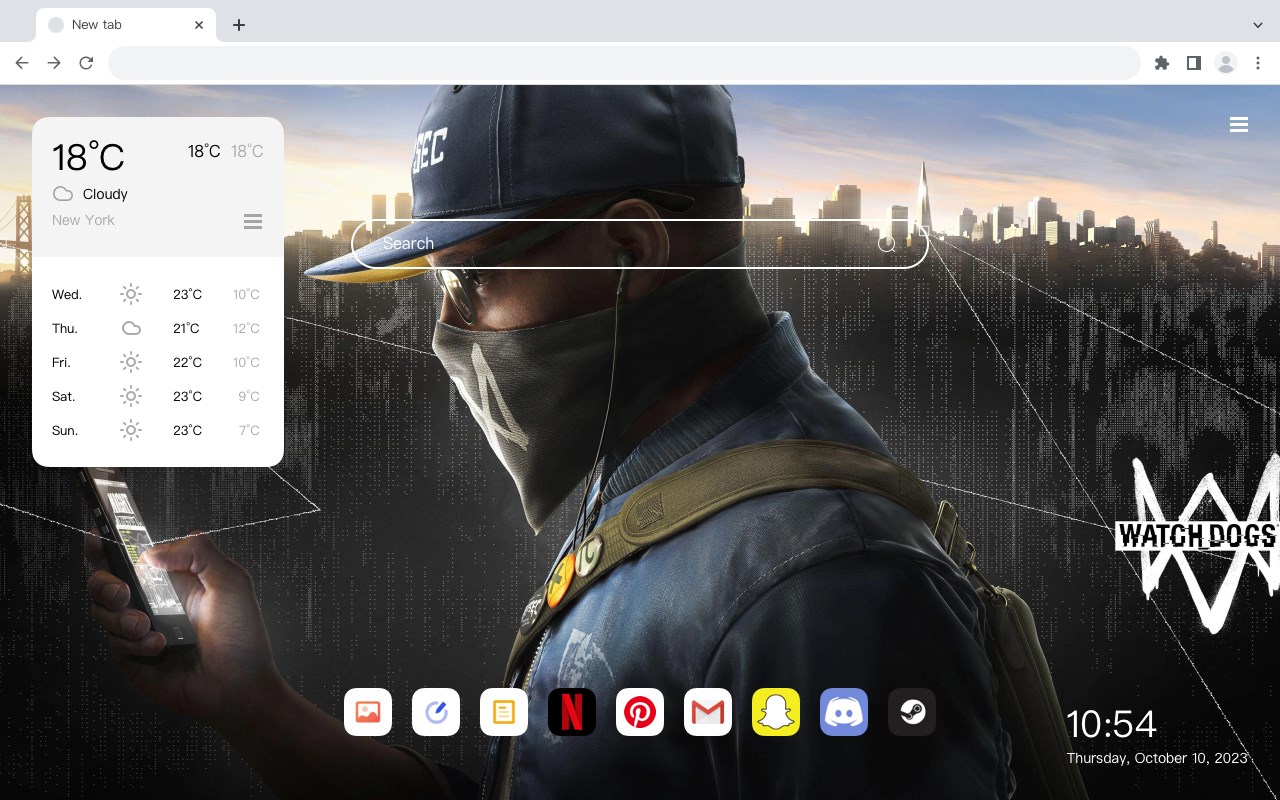The image size is (1280, 800).
Task: Click the page Search input field
Action: 640,243
